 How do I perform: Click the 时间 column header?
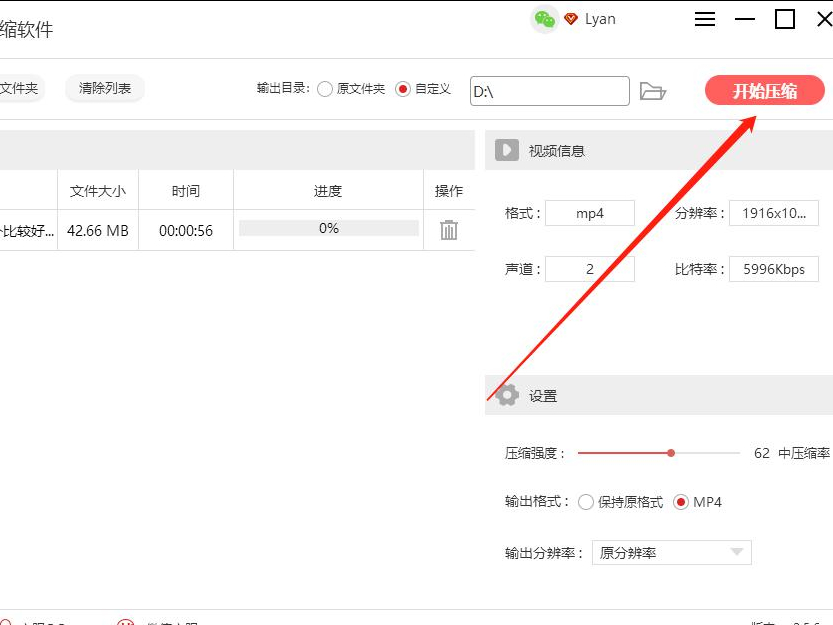[x=185, y=190]
